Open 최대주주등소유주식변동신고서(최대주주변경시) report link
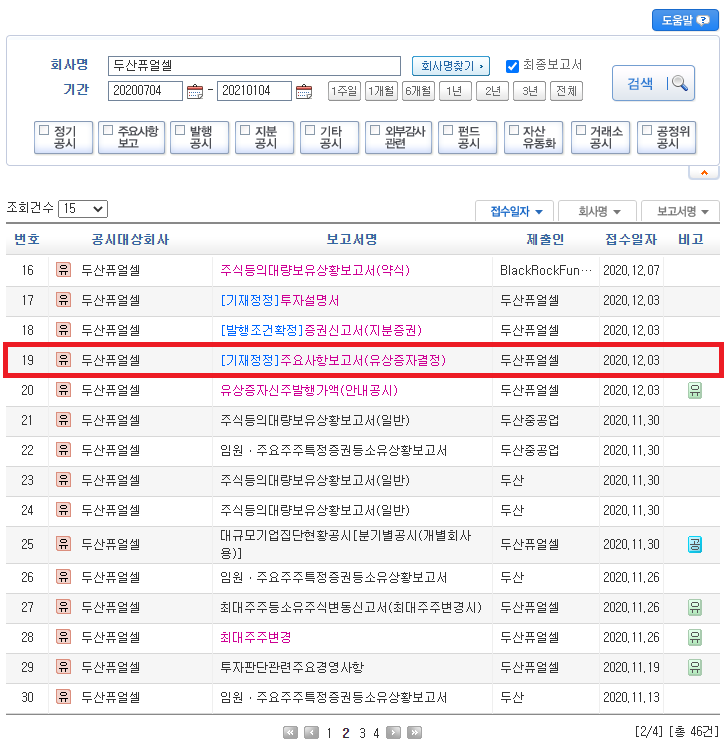 pyautogui.click(x=351, y=607)
